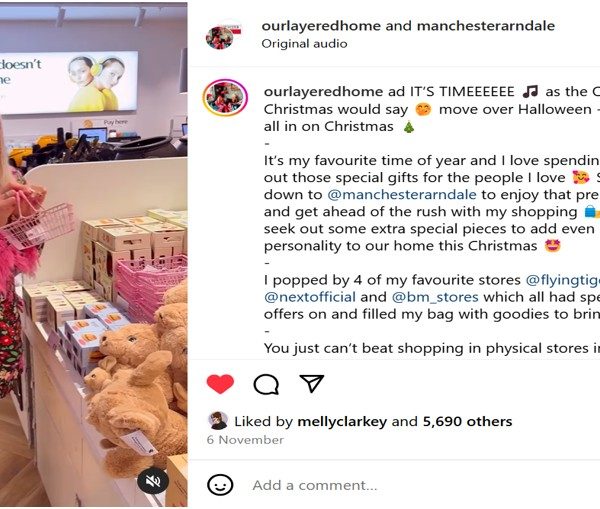
Task: Open the @manchesterarndale mention link
Action: (402, 194)
